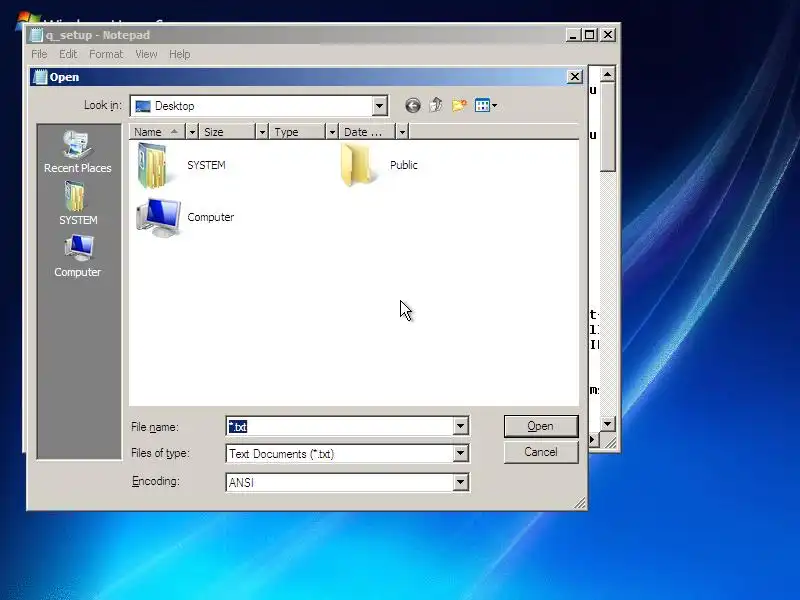Create a new folder icon
The height and width of the screenshot is (600, 800).
click(x=459, y=105)
